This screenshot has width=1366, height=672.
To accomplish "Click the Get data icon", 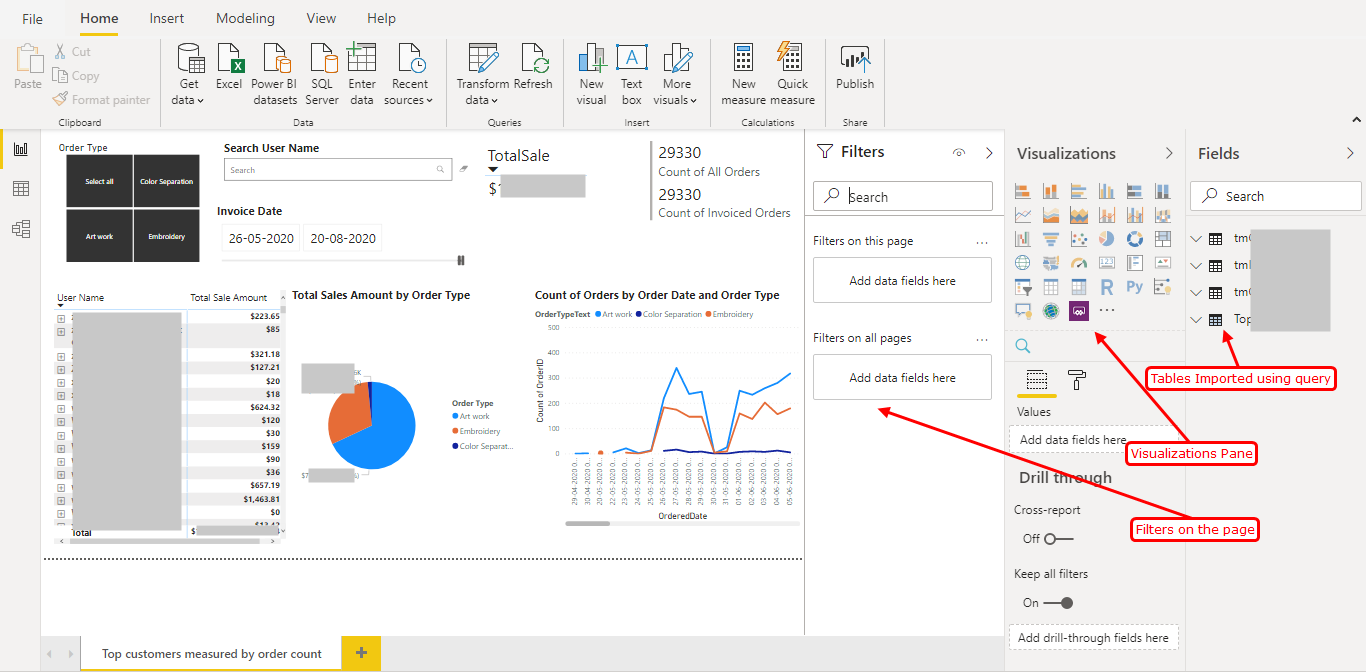I will pyautogui.click(x=189, y=60).
